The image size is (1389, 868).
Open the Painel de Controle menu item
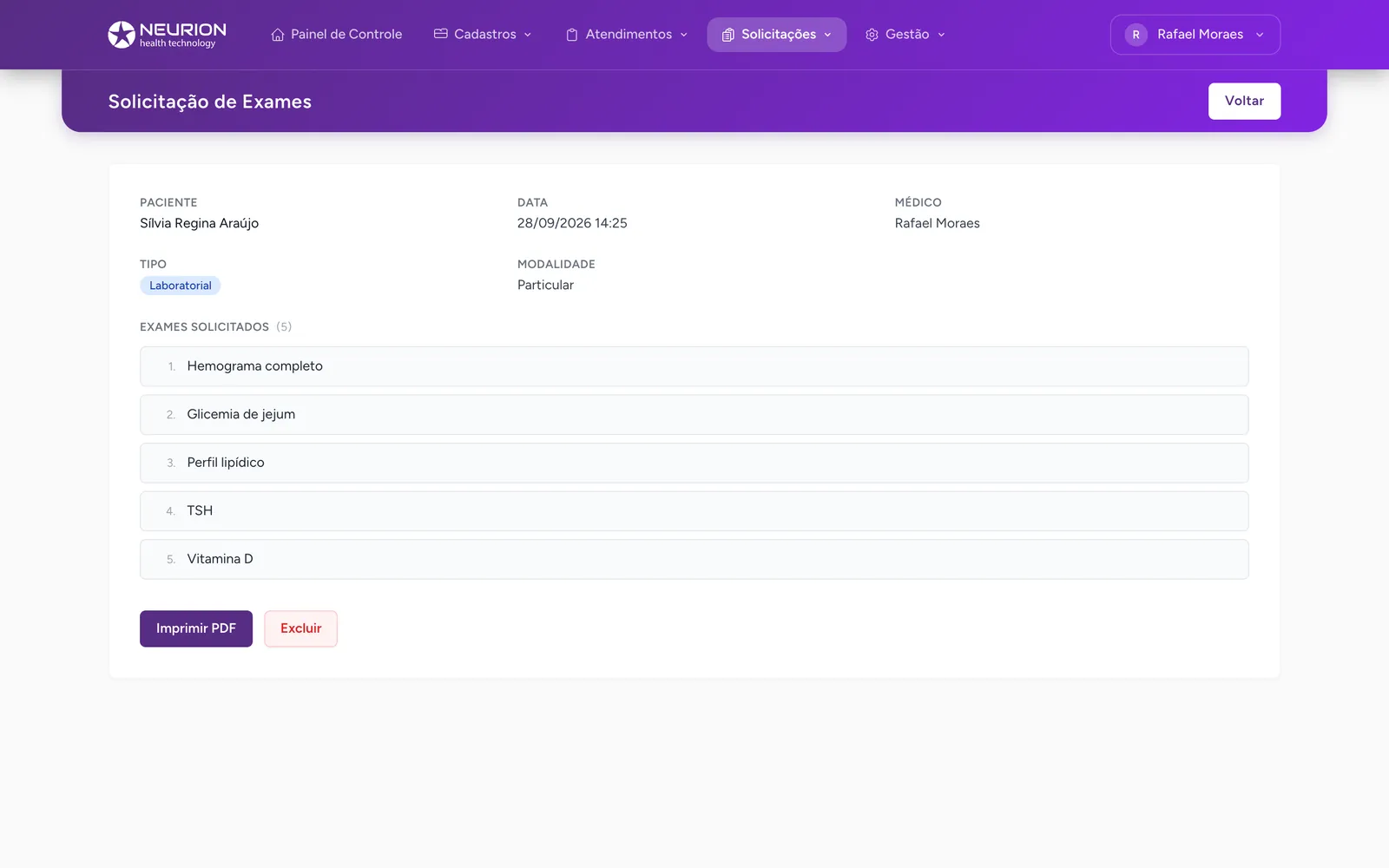click(x=337, y=35)
